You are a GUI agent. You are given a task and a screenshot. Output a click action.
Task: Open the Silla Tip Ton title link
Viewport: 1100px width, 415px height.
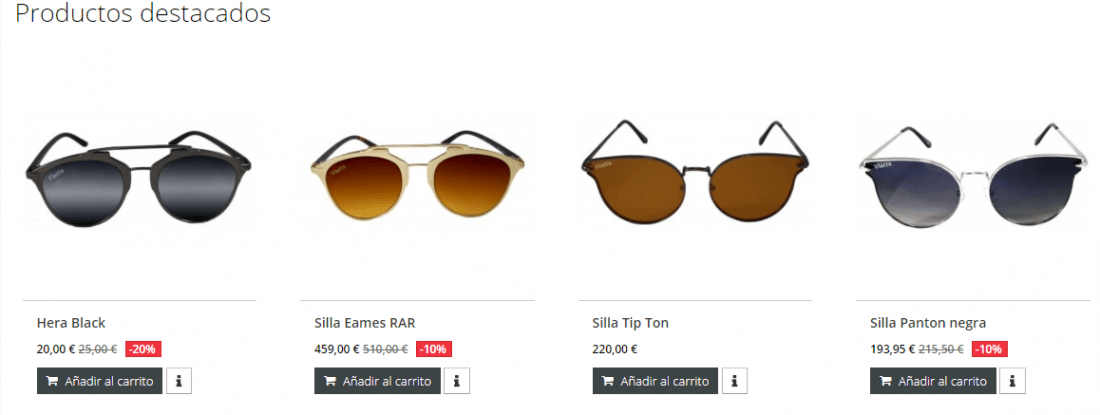pyautogui.click(x=631, y=323)
